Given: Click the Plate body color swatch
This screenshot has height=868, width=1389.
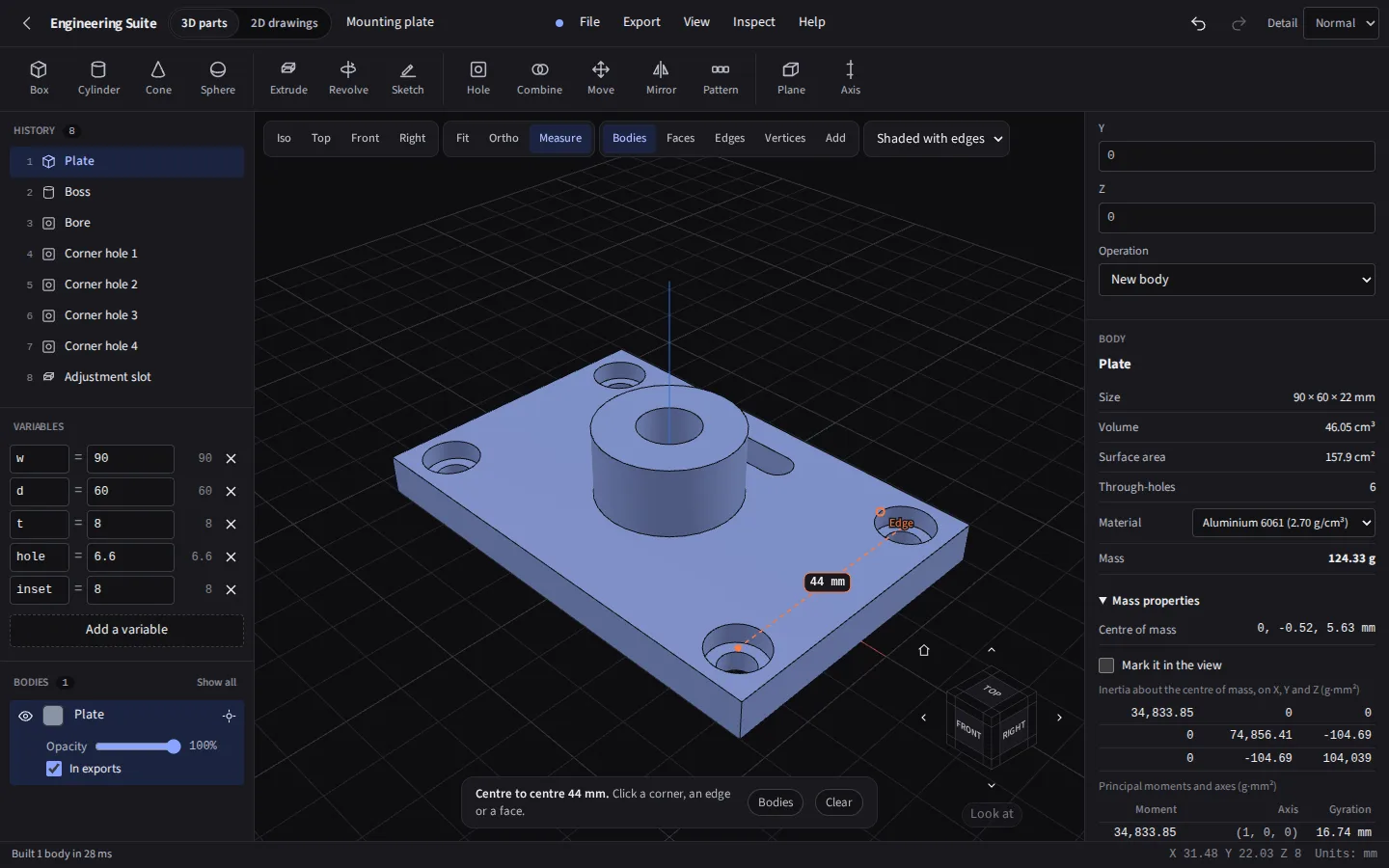Looking at the screenshot, I should click(53, 716).
